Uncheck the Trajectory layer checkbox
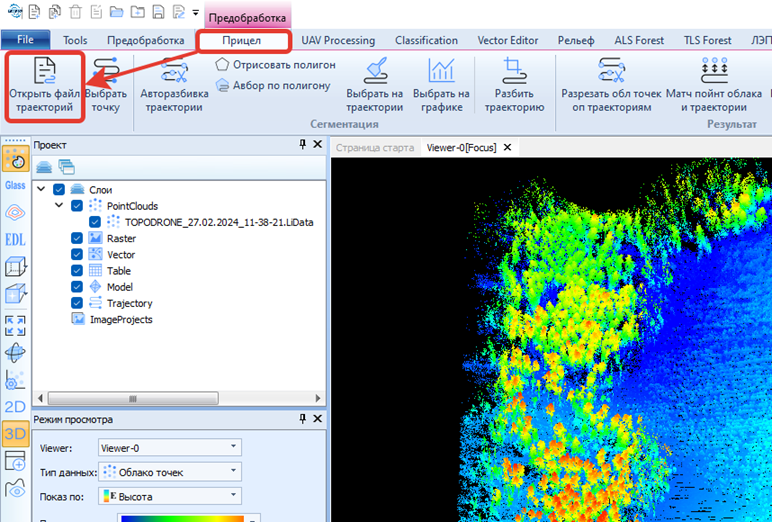Image resolution: width=772 pixels, height=522 pixels. click(77, 303)
